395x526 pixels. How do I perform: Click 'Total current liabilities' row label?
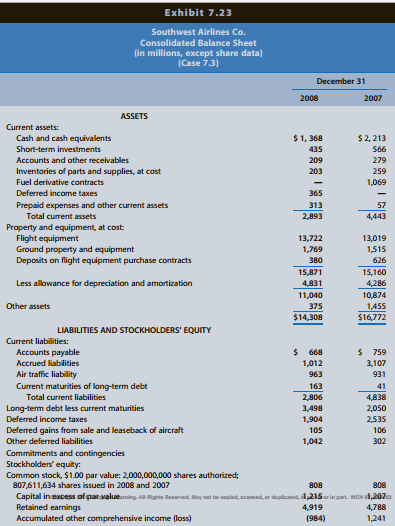tap(66, 398)
